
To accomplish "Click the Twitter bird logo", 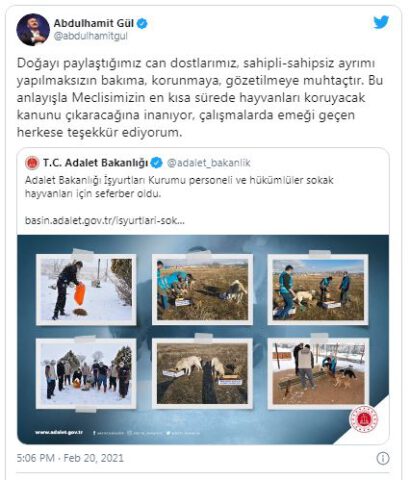I will click(381, 23).
